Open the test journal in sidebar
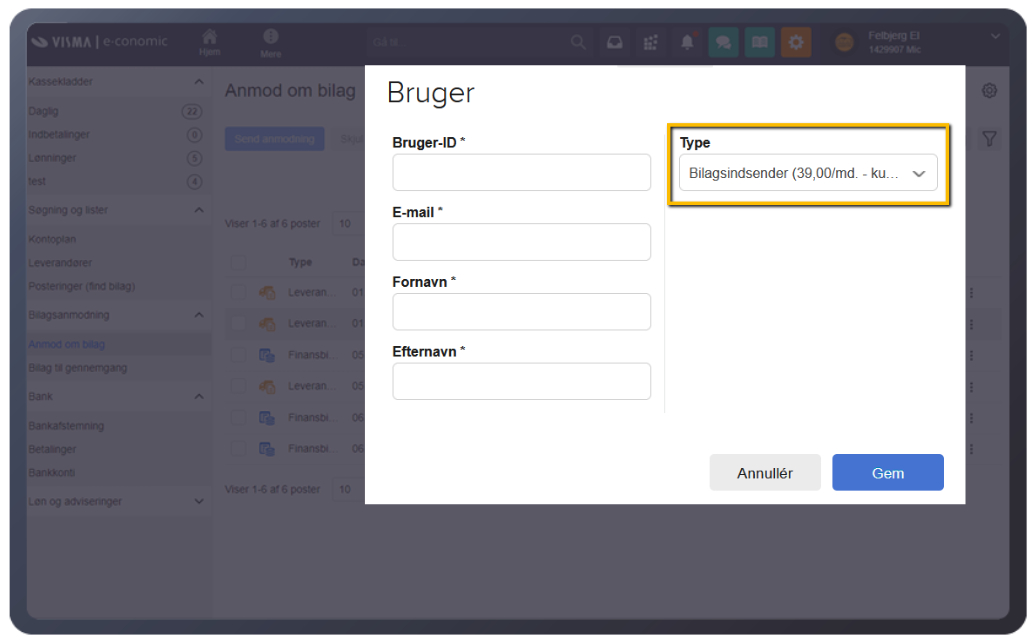 pyautogui.click(x=37, y=181)
